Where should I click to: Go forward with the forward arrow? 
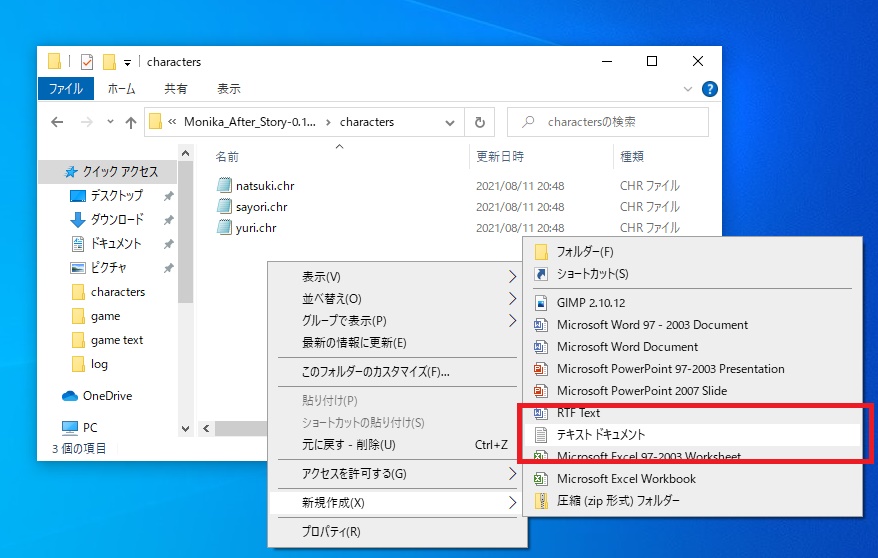pos(86,122)
